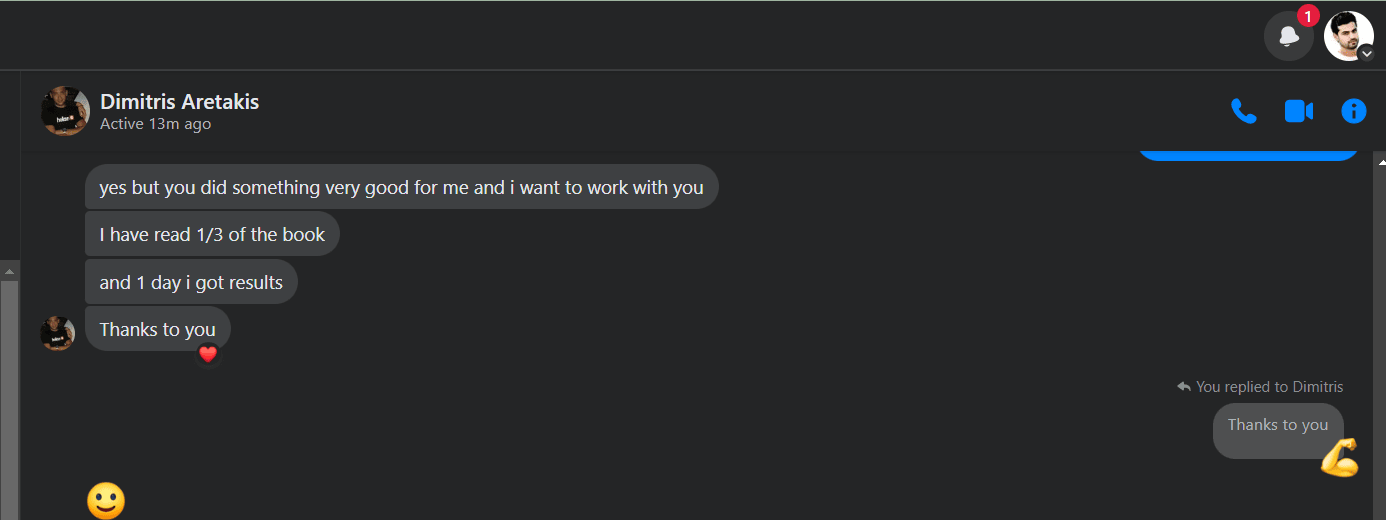The height and width of the screenshot is (520, 1386).
Task: Start a video call with Dimitris
Action: (x=1298, y=111)
